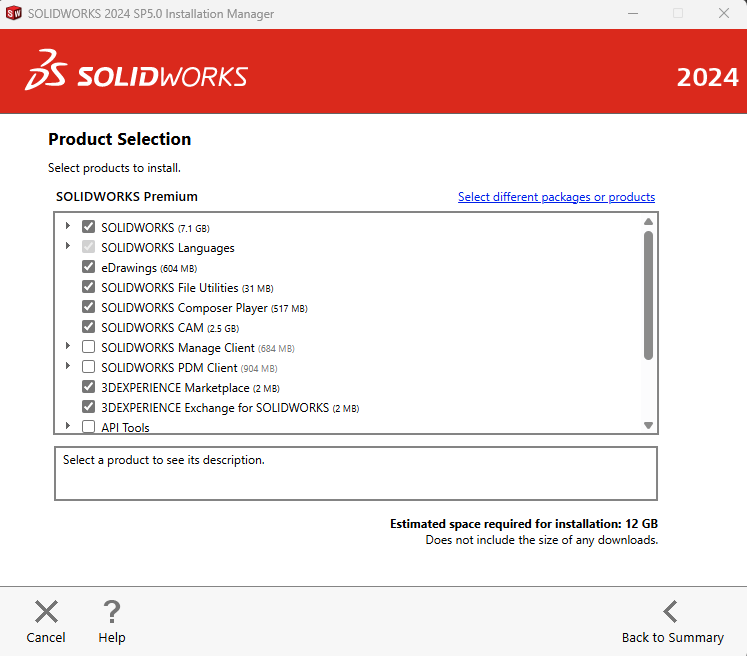Uncheck the eDrawings checkbox
Viewport: 748px width, 657px height.
pyautogui.click(x=88, y=266)
